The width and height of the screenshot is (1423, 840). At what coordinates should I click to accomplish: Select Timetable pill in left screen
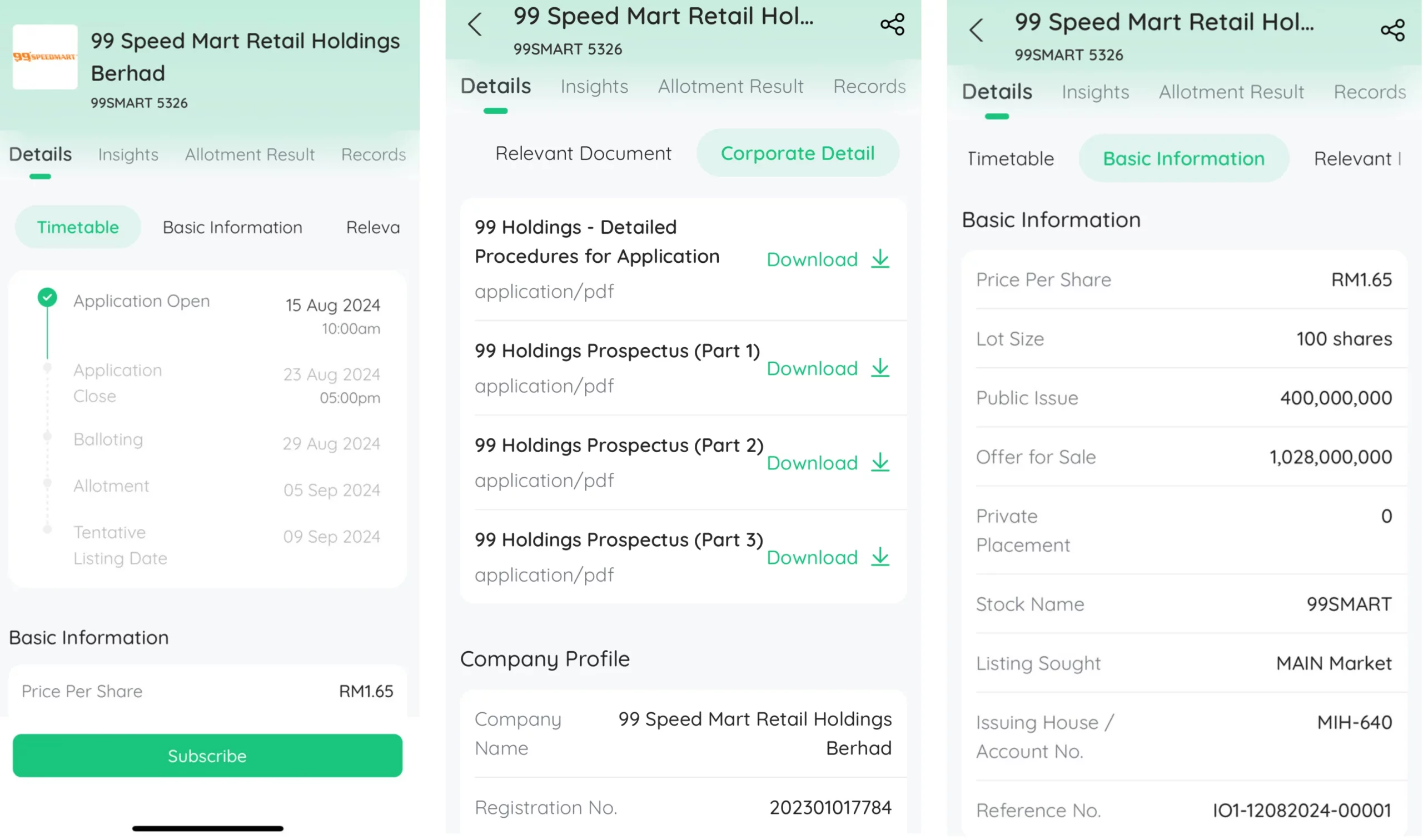pyautogui.click(x=78, y=228)
